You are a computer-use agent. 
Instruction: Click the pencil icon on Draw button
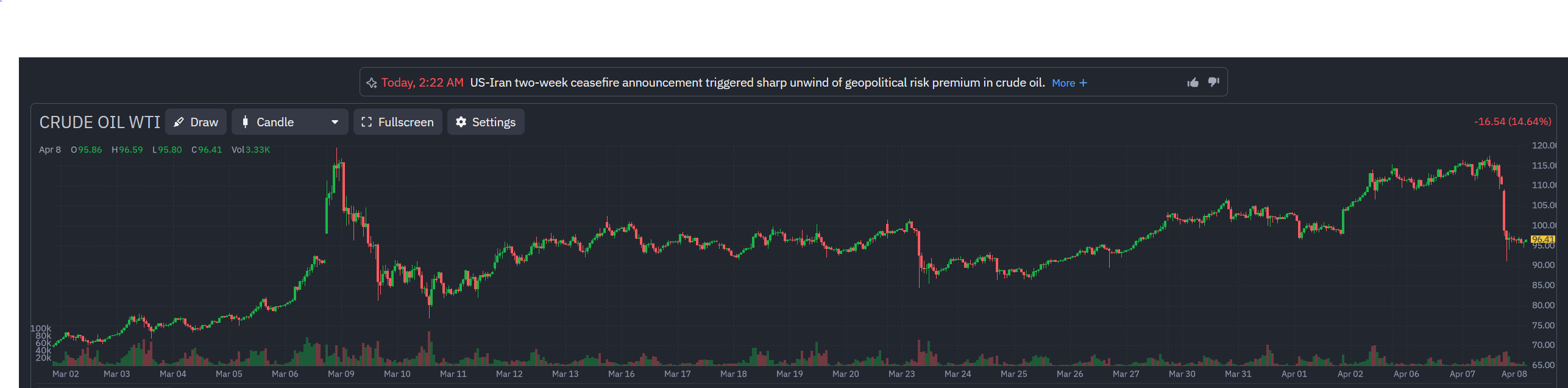click(x=179, y=122)
